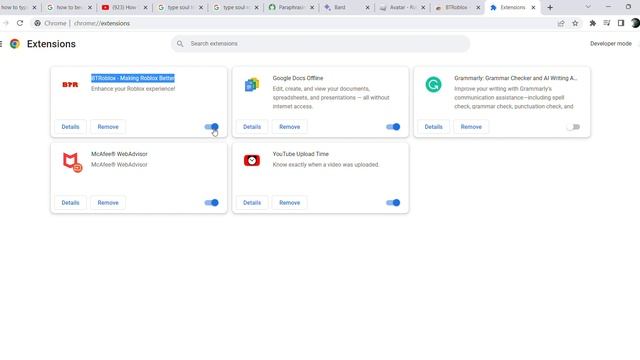Image resolution: width=640 pixels, height=360 pixels.
Task: Click "Know exactly when a video was uploaded" text
Action: [326, 164]
